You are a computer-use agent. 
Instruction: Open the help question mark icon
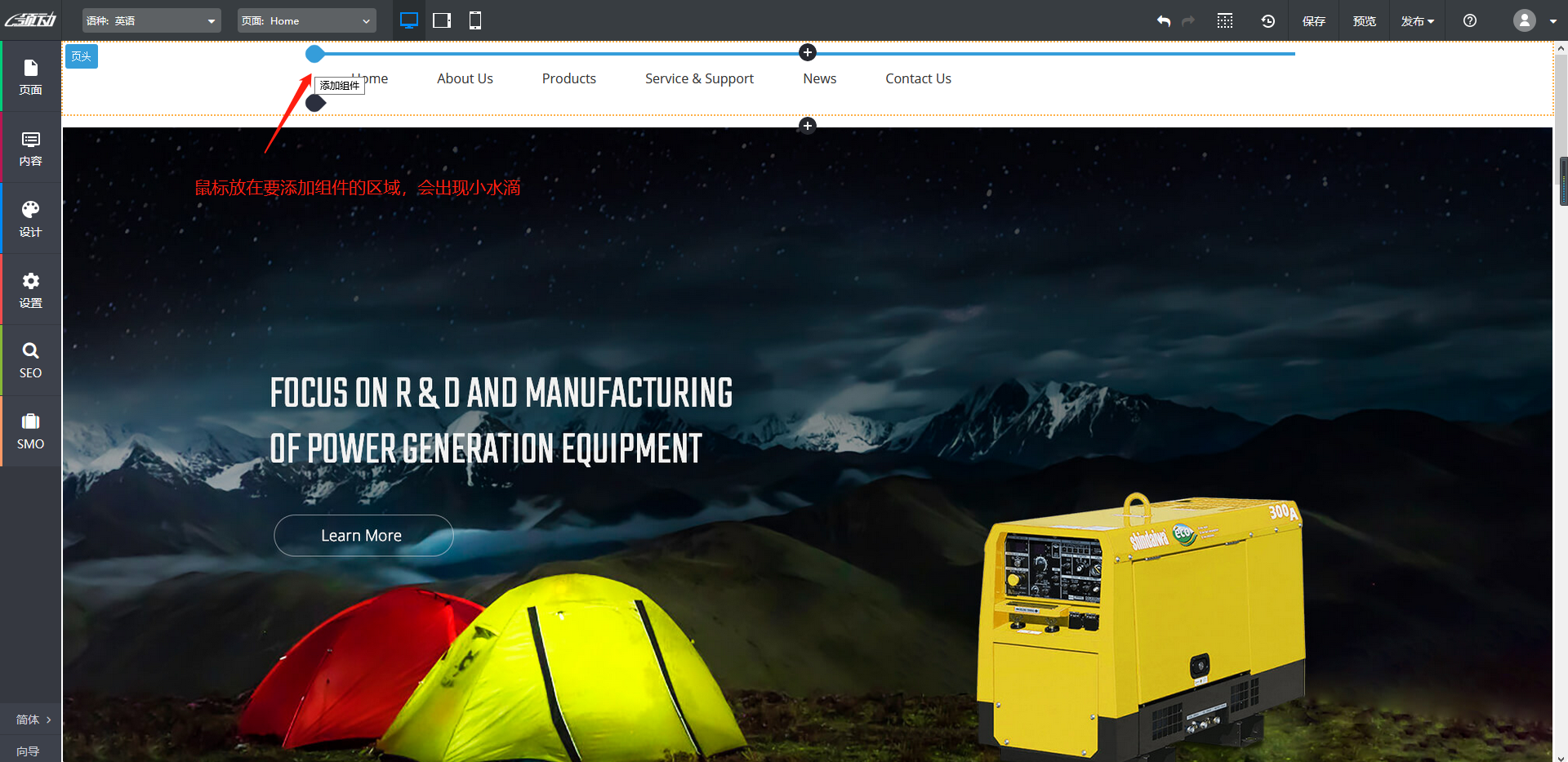coord(1470,21)
